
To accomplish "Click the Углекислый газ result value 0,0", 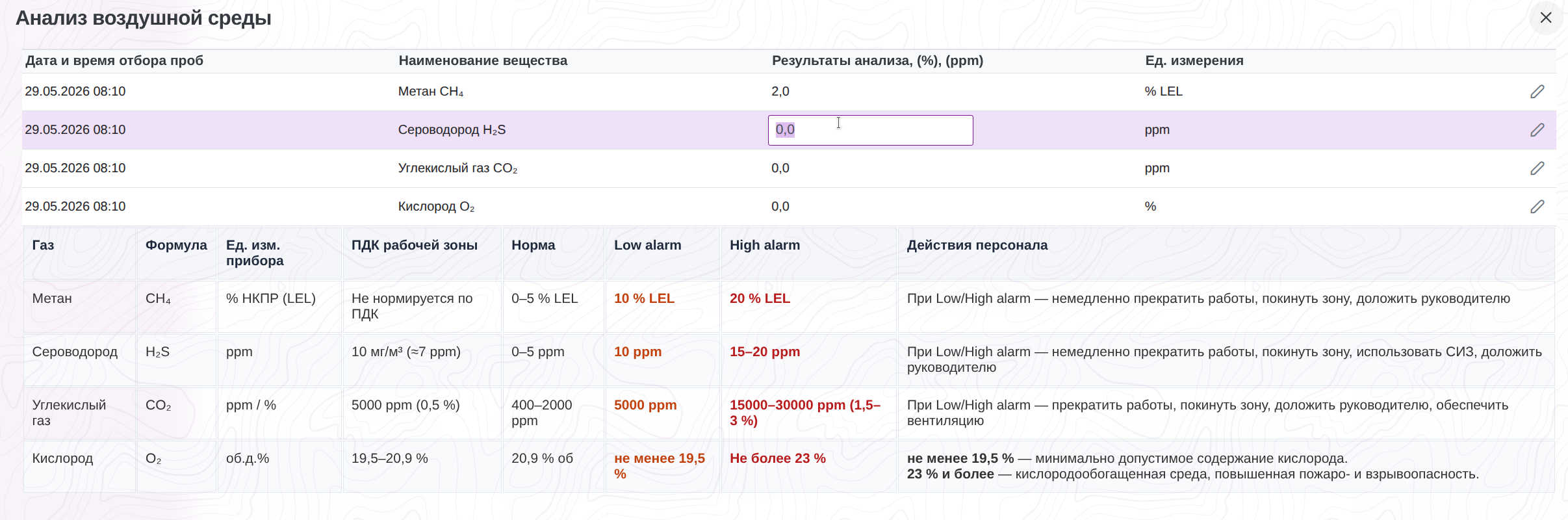I will pos(780,168).
